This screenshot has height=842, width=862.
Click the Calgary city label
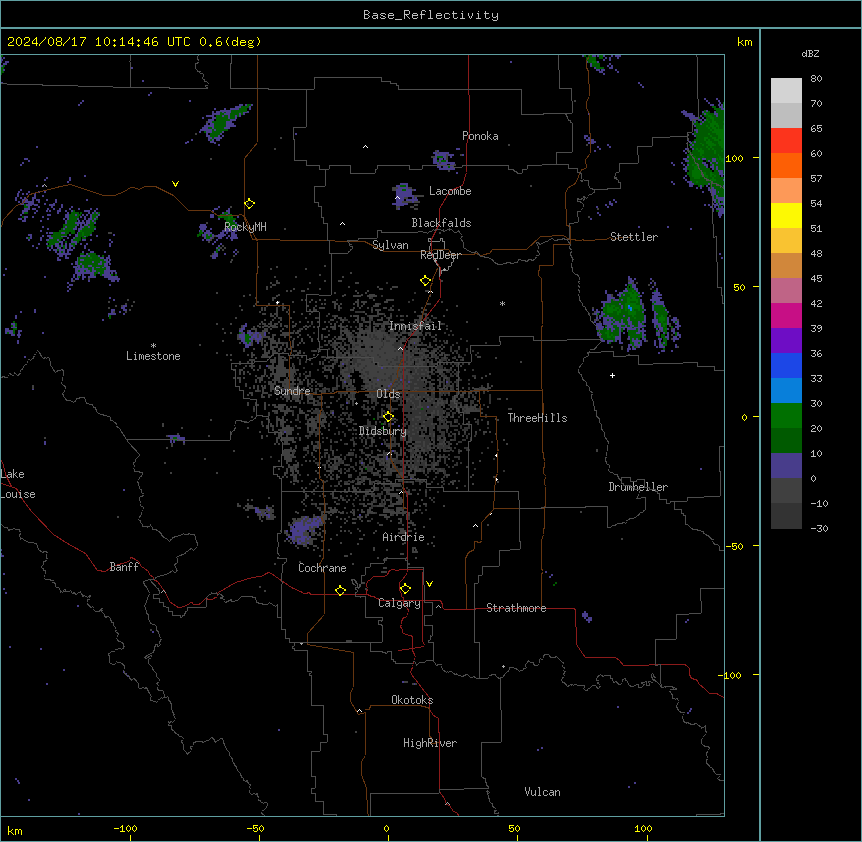click(x=399, y=603)
